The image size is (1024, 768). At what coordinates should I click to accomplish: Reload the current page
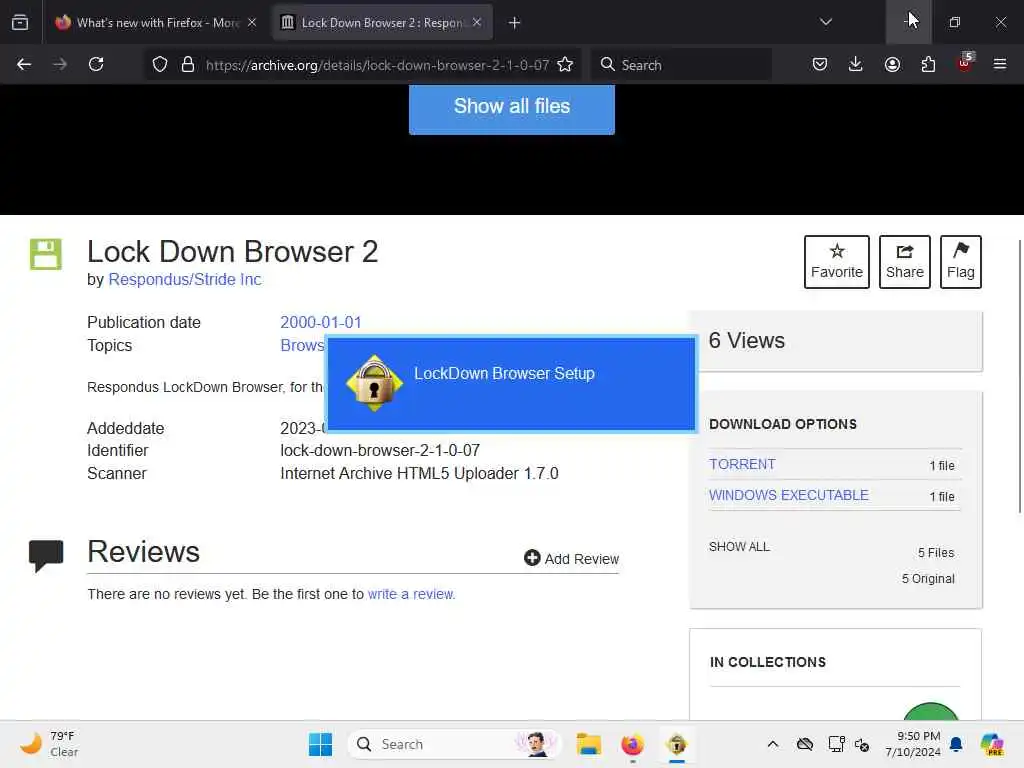click(96, 64)
